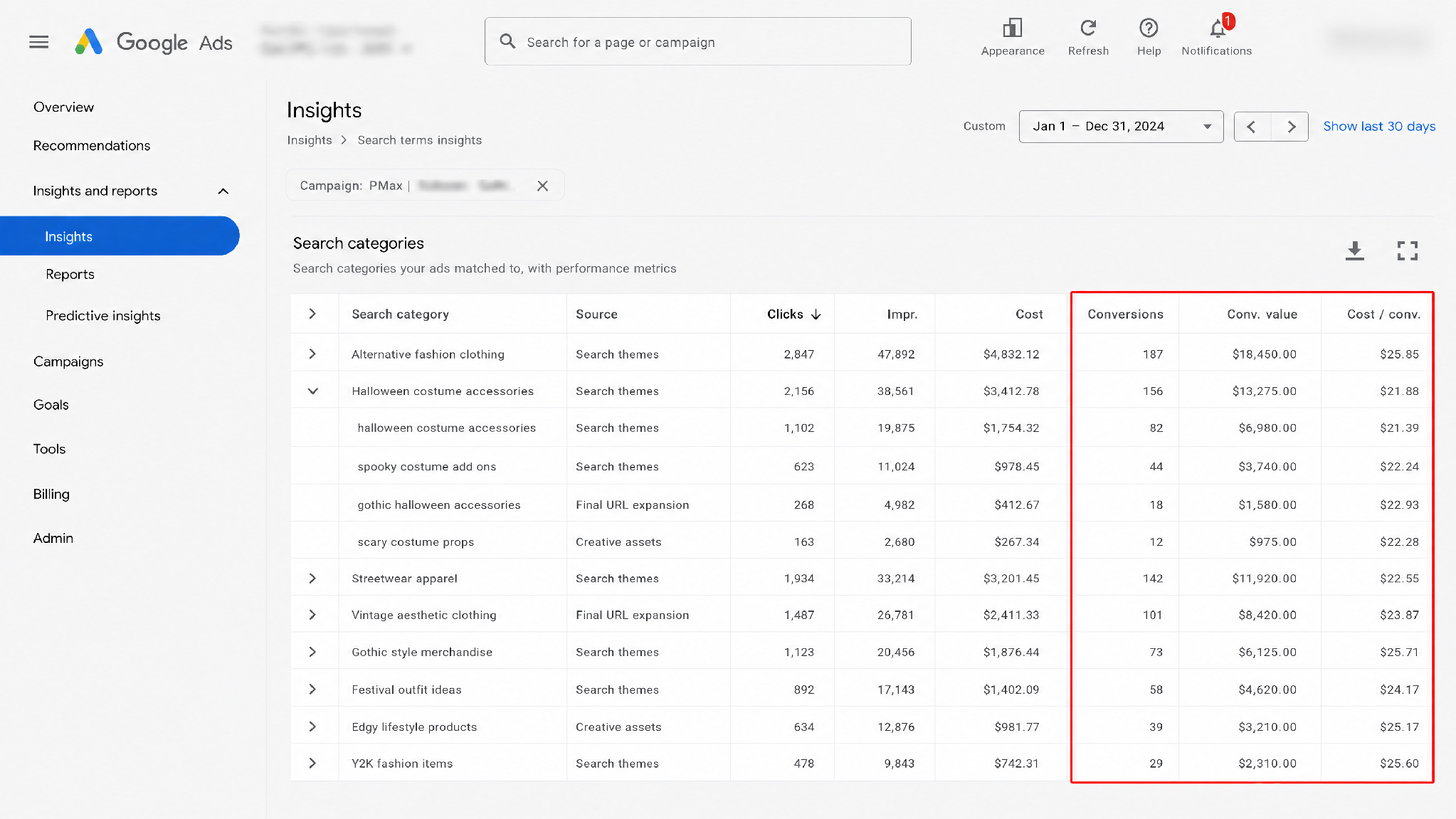Select 'gothic halloween accessories' search term

[439, 505]
